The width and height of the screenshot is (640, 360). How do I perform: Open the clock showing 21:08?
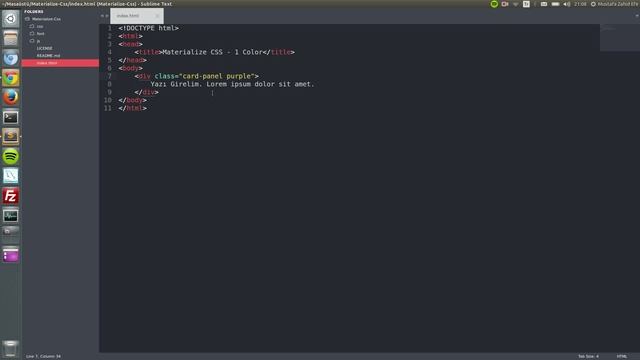[580, 4]
